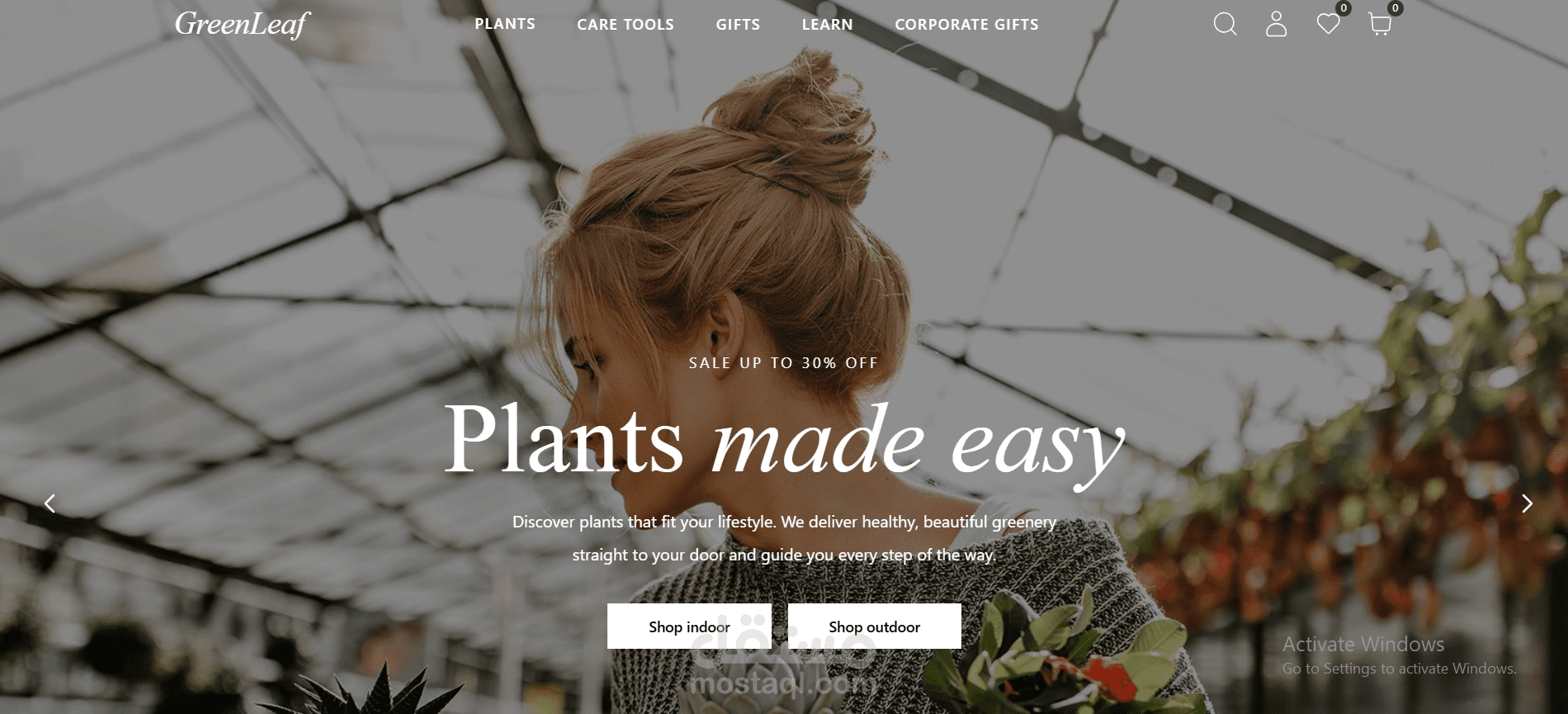Open the CARE TOOLS menu
Screen dimensions: 1568x714
(x=626, y=25)
